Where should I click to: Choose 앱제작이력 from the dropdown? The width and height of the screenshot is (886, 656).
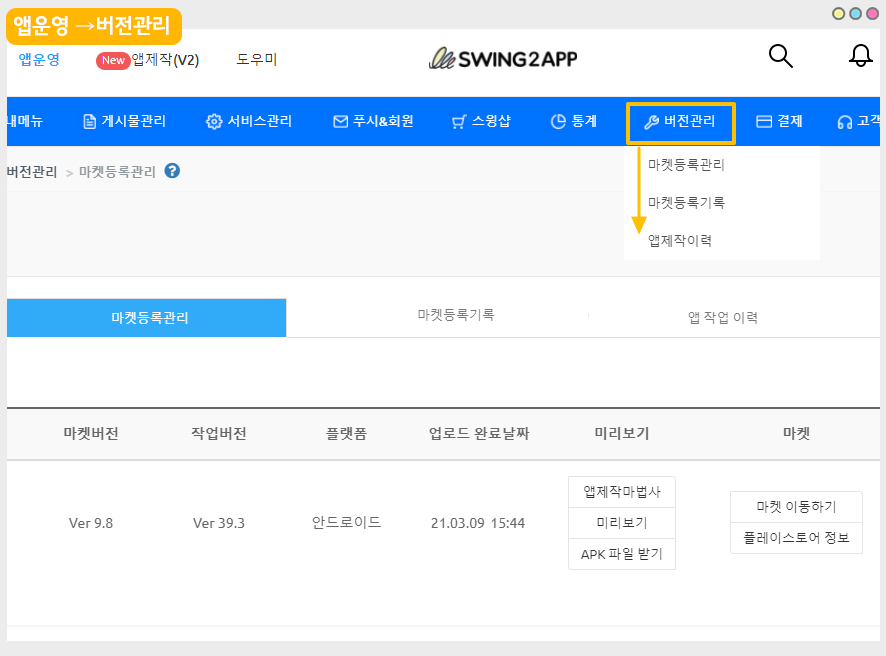tap(680, 240)
